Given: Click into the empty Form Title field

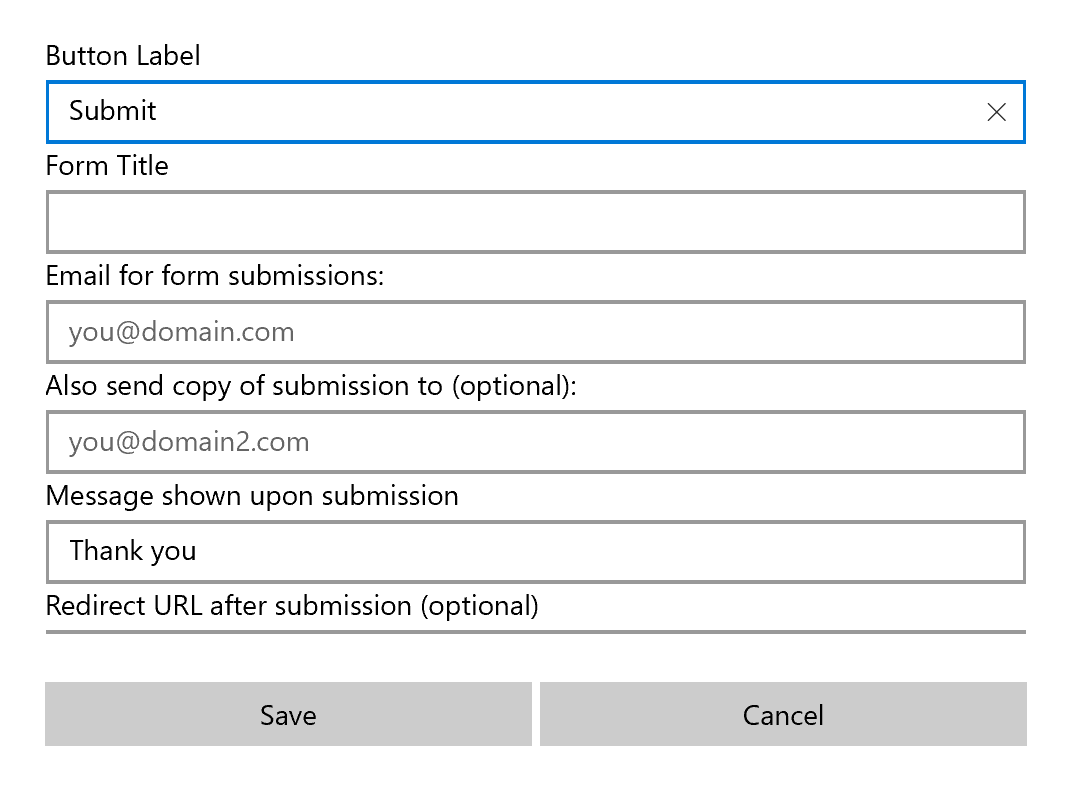Looking at the screenshot, I should point(535,222).
